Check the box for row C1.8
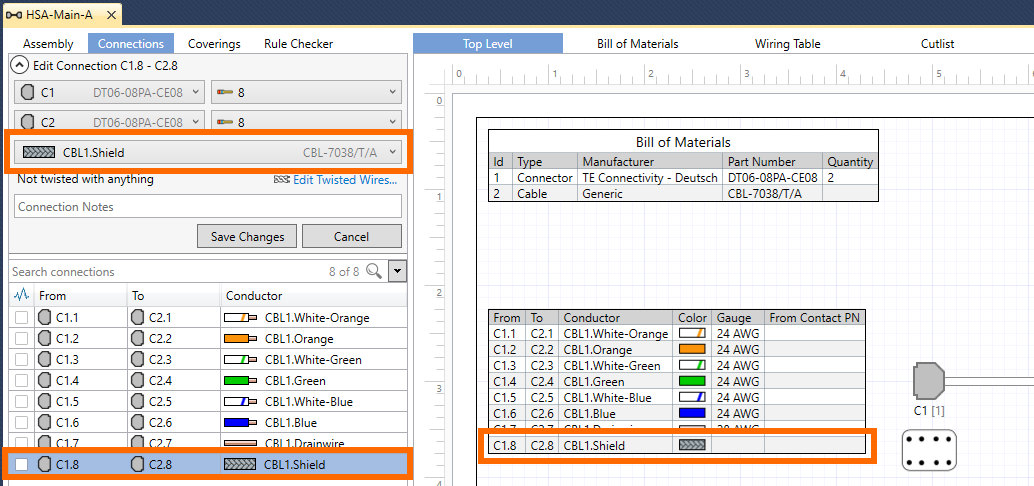The width and height of the screenshot is (1034, 486). tap(22, 464)
